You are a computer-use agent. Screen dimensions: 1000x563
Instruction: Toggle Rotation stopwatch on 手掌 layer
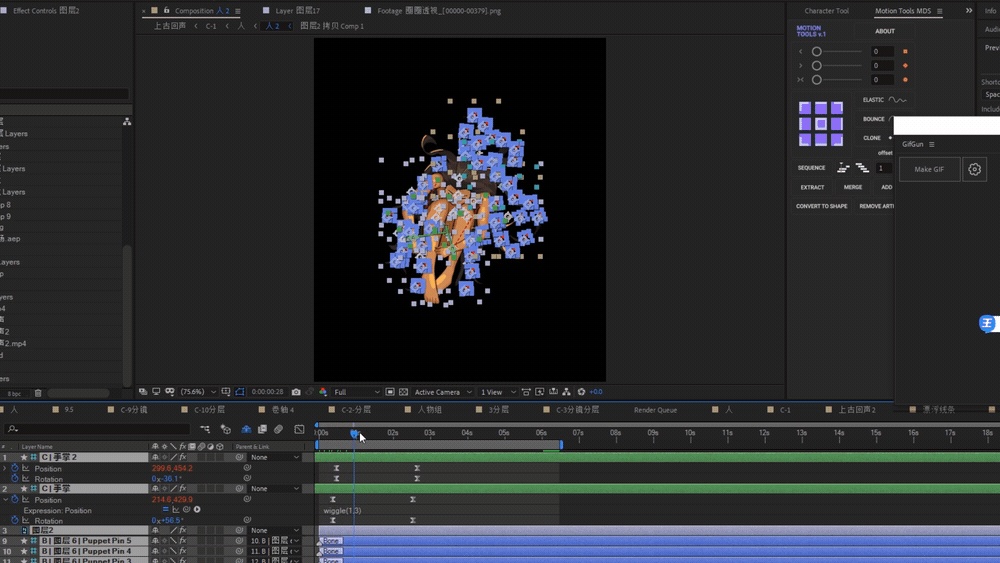15,520
